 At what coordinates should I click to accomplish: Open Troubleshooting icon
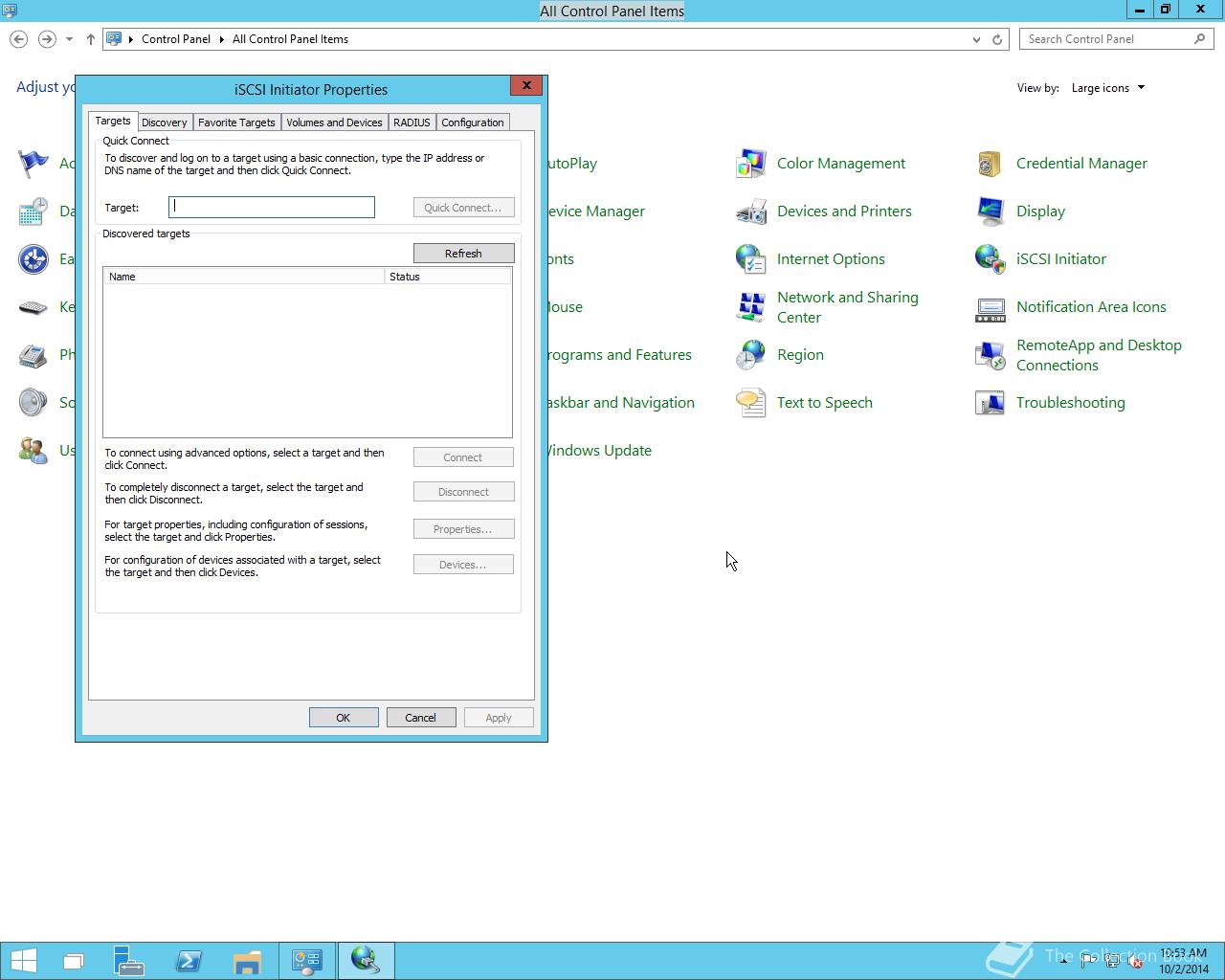(x=991, y=403)
